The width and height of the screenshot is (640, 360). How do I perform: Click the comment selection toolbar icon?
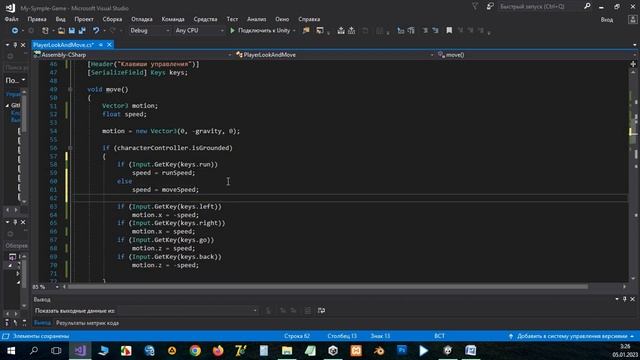425,31
